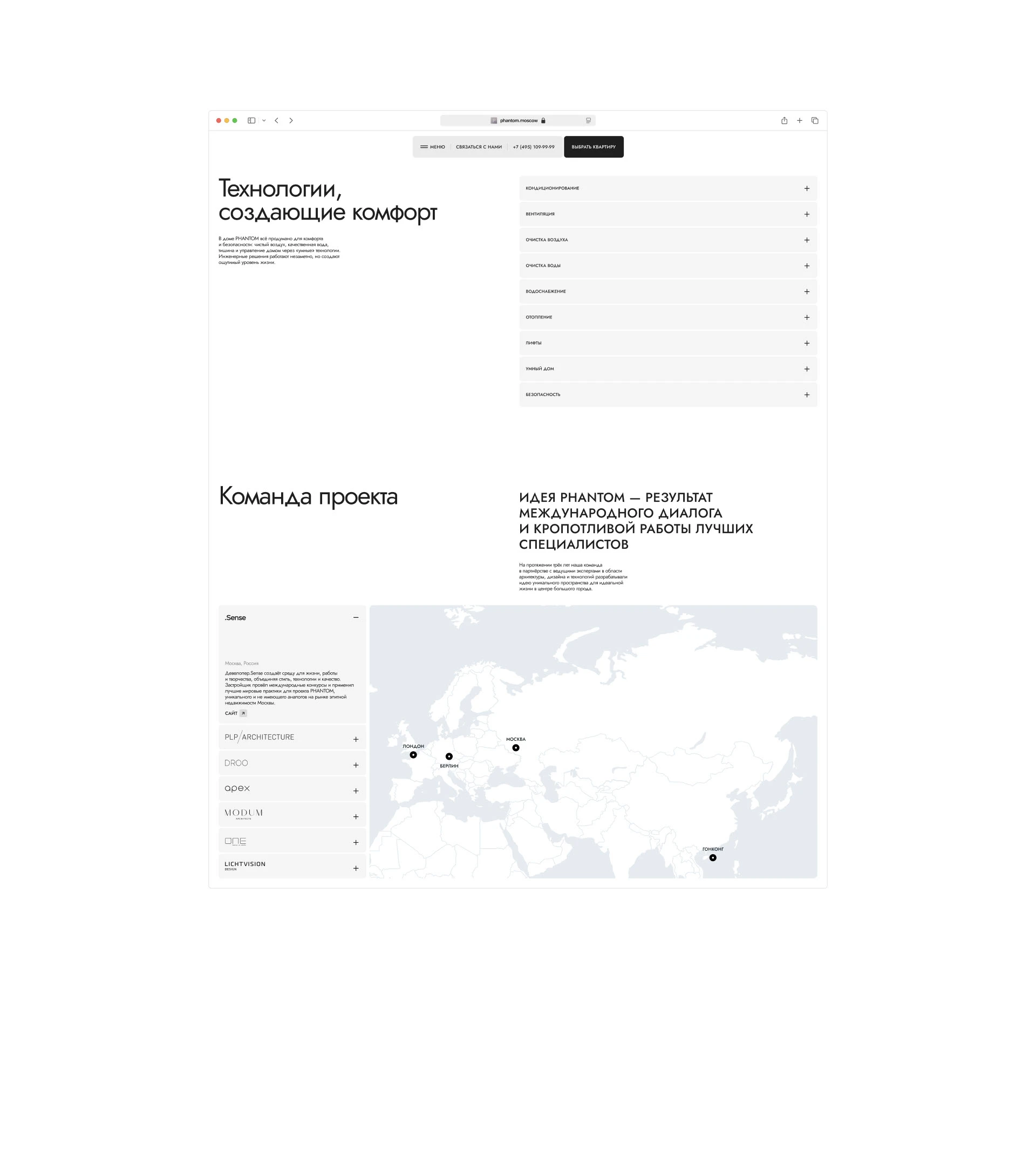Go back with browser back arrow
The width and height of the screenshot is (1036, 1159).
[x=277, y=121]
